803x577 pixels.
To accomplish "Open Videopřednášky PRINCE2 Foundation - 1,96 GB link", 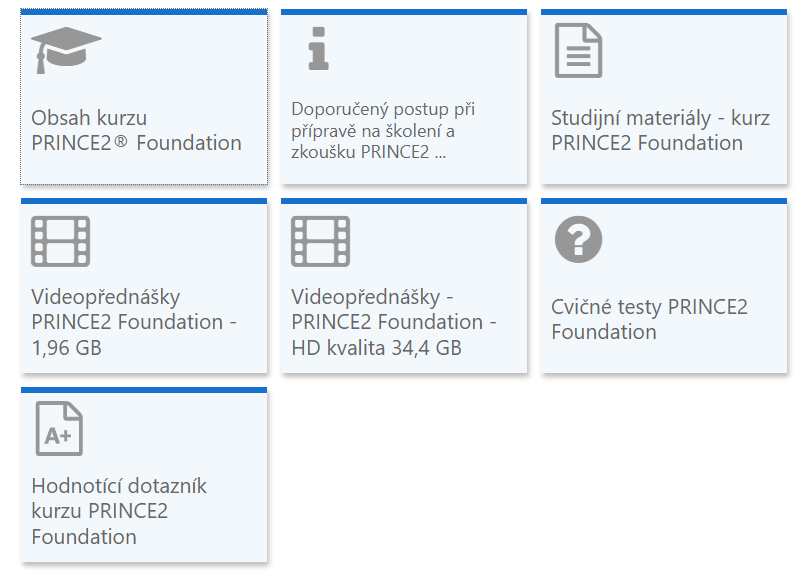I will pyautogui.click(x=134, y=322).
